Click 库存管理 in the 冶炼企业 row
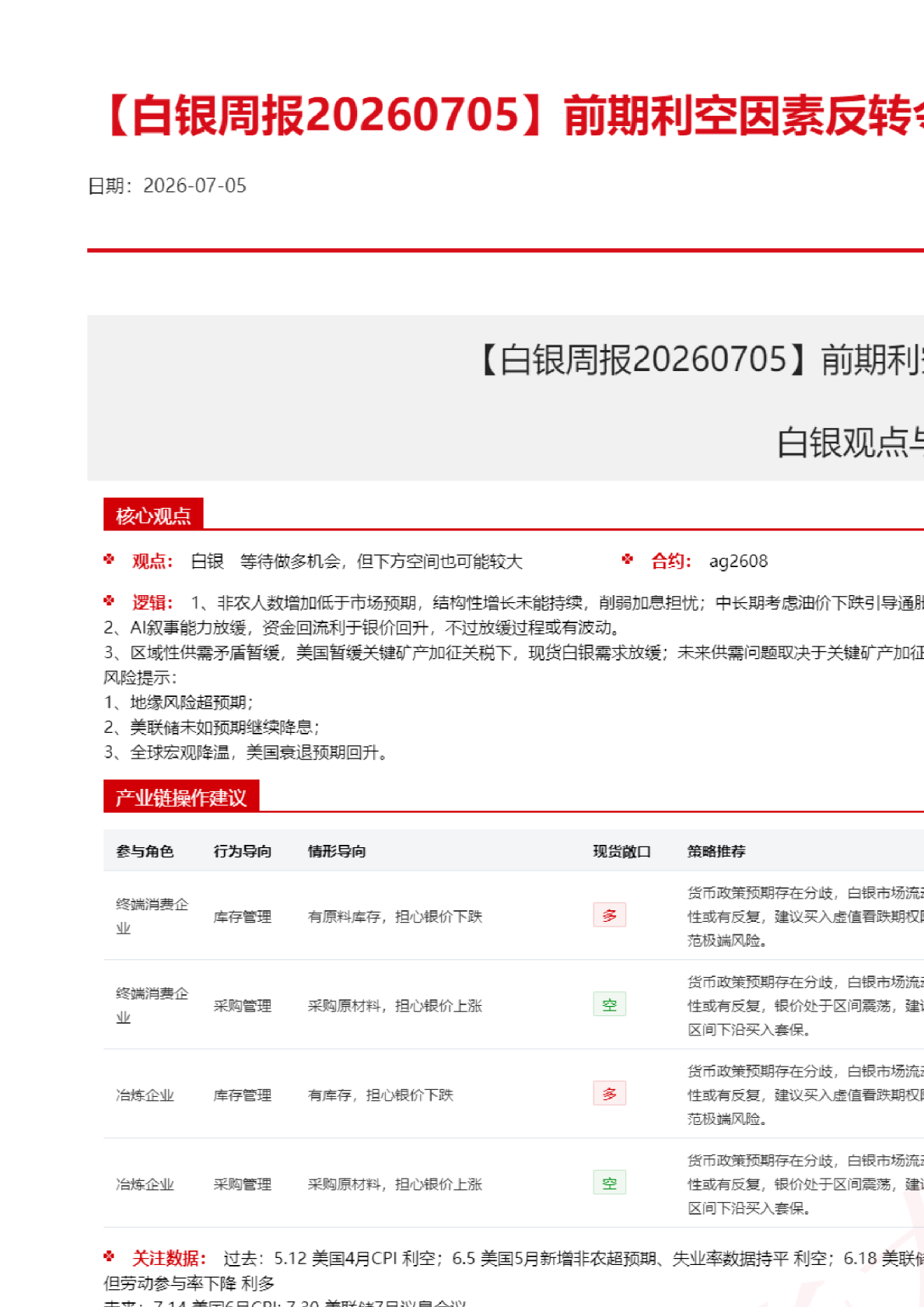 point(243,1095)
